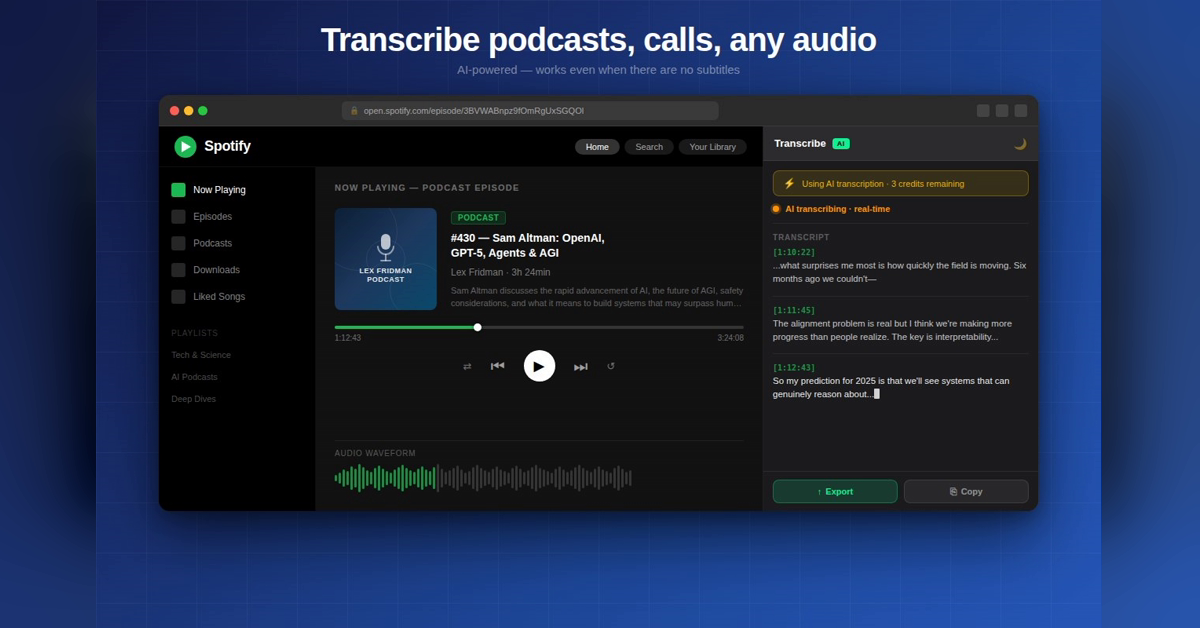1200x628 pixels.
Task: Jump to transcript timestamp [1:11:45]
Action: 794,310
